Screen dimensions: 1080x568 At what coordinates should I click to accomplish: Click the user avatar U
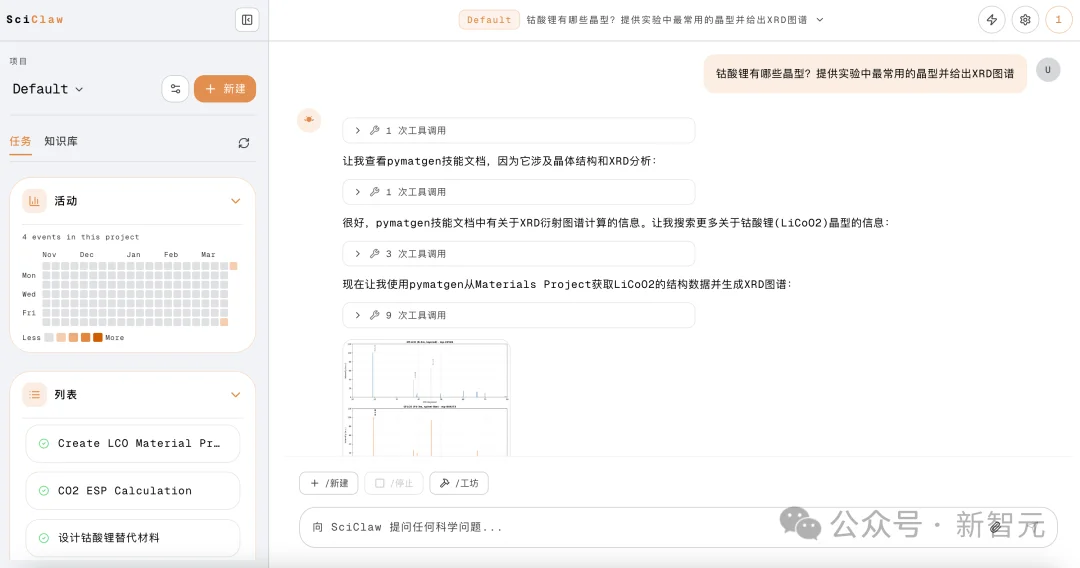(x=1048, y=70)
